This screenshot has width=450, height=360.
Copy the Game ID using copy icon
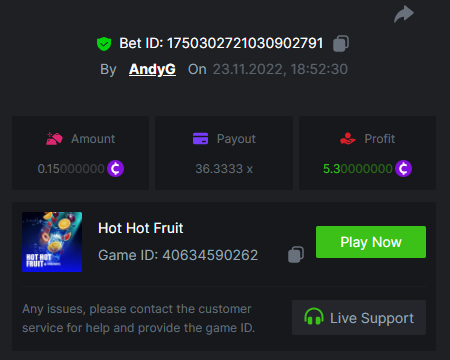point(296,255)
